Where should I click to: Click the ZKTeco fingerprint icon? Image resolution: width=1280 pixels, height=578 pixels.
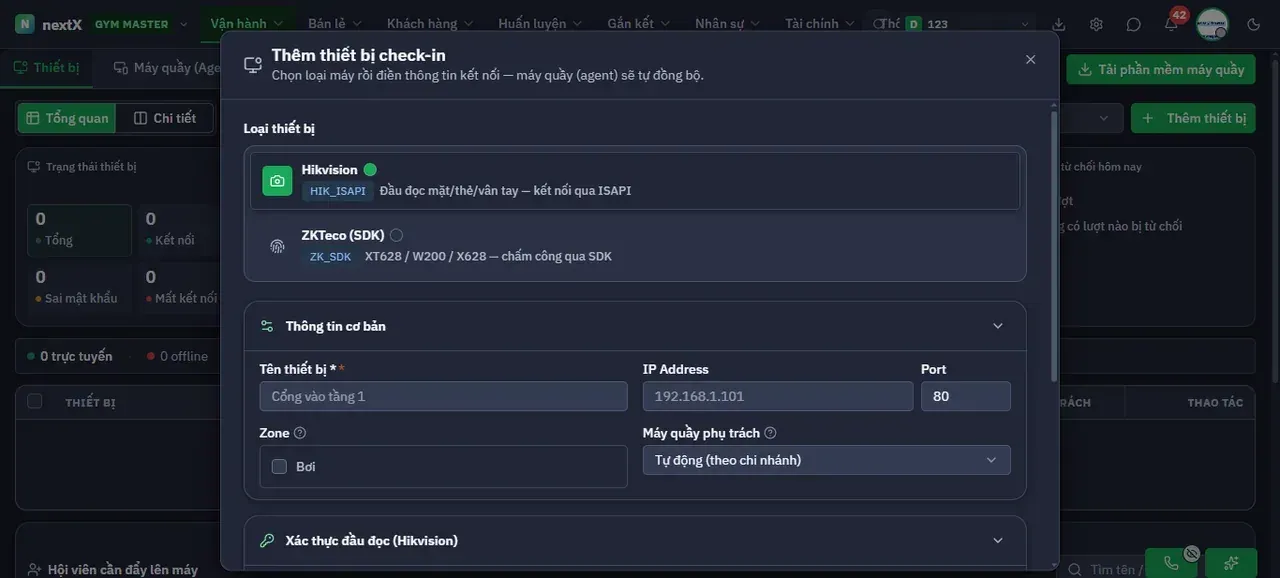[x=277, y=246]
